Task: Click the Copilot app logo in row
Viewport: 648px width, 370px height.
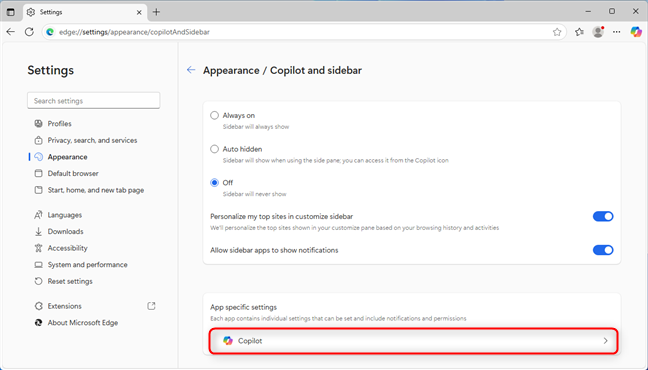Action: pyautogui.click(x=228, y=341)
